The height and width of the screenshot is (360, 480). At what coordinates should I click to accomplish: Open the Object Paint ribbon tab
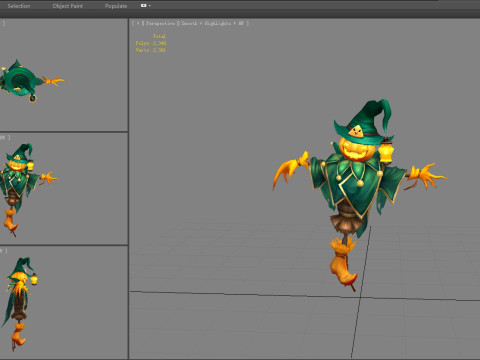68,6
